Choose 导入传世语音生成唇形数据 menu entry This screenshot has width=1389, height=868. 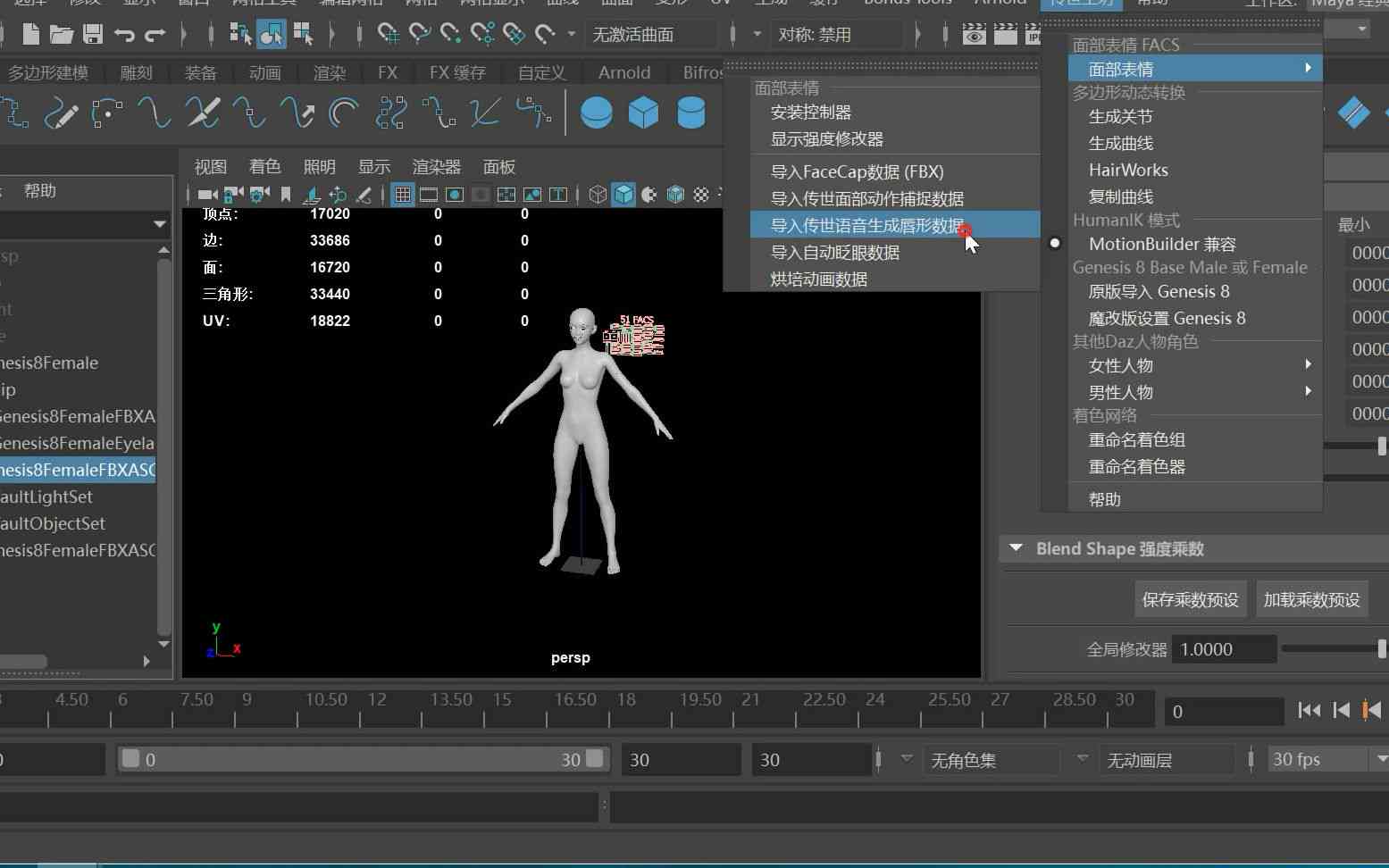[894, 226]
